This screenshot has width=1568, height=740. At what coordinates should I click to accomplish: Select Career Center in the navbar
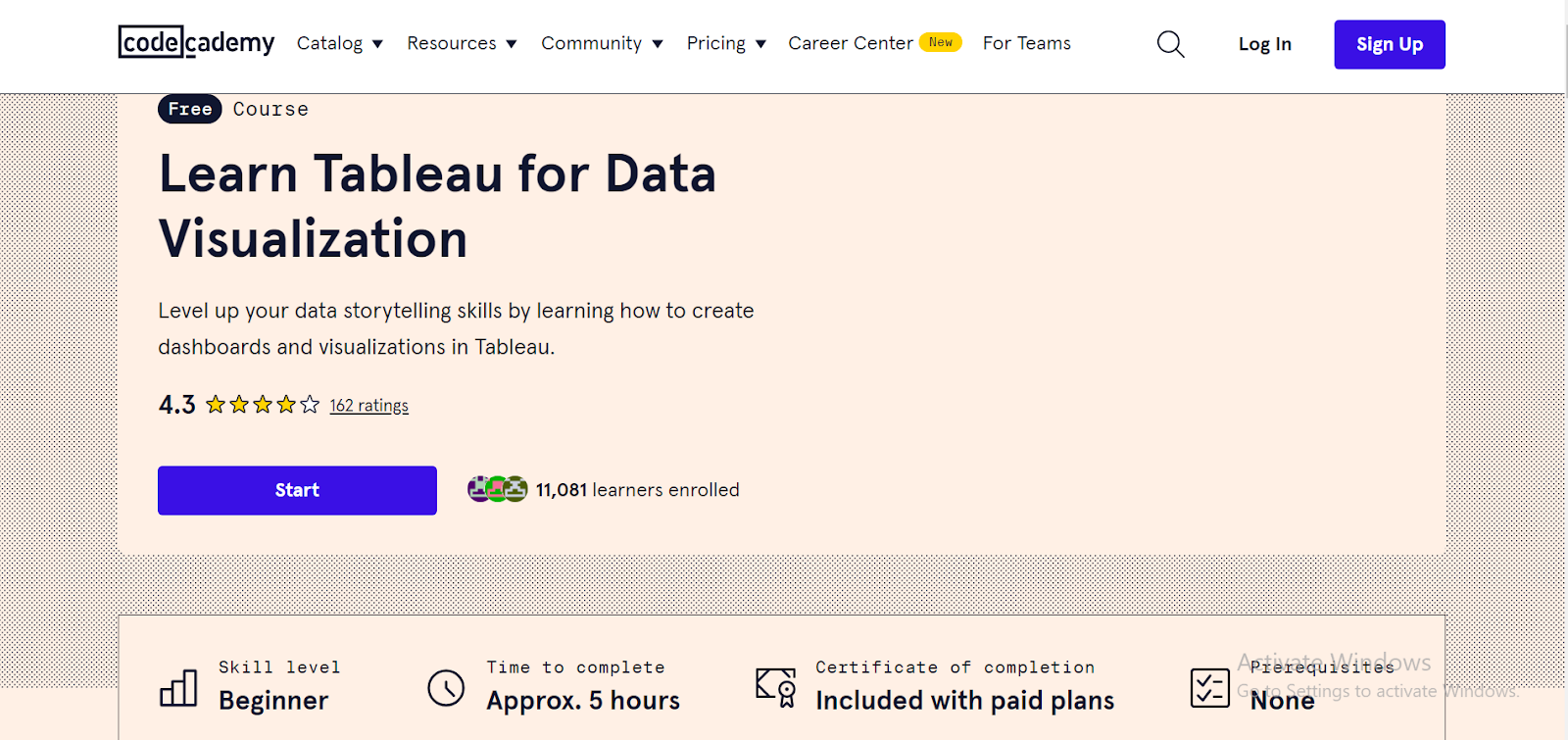coord(852,43)
